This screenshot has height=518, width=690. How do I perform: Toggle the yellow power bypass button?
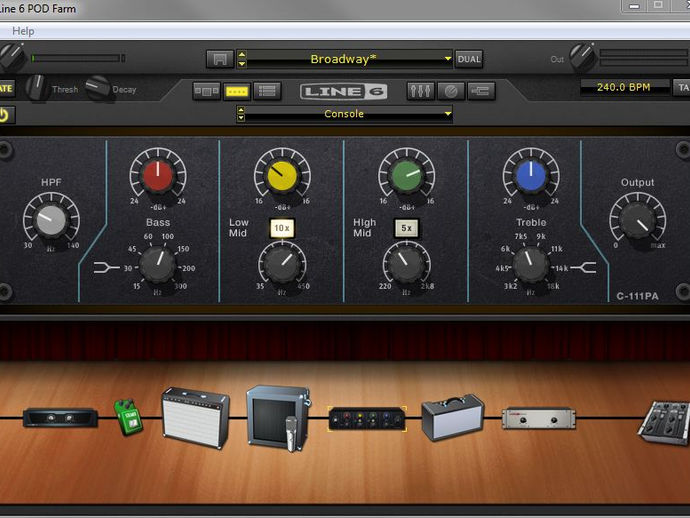[4, 115]
